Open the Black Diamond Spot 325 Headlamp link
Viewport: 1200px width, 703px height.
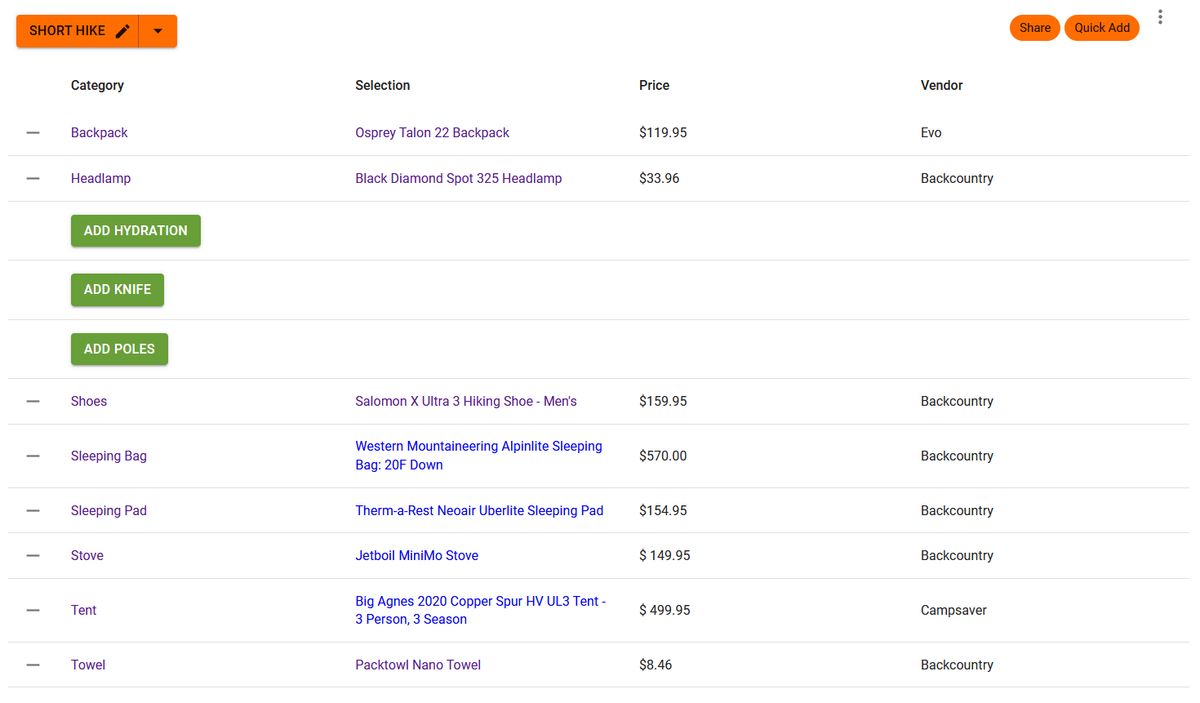[x=460, y=178]
